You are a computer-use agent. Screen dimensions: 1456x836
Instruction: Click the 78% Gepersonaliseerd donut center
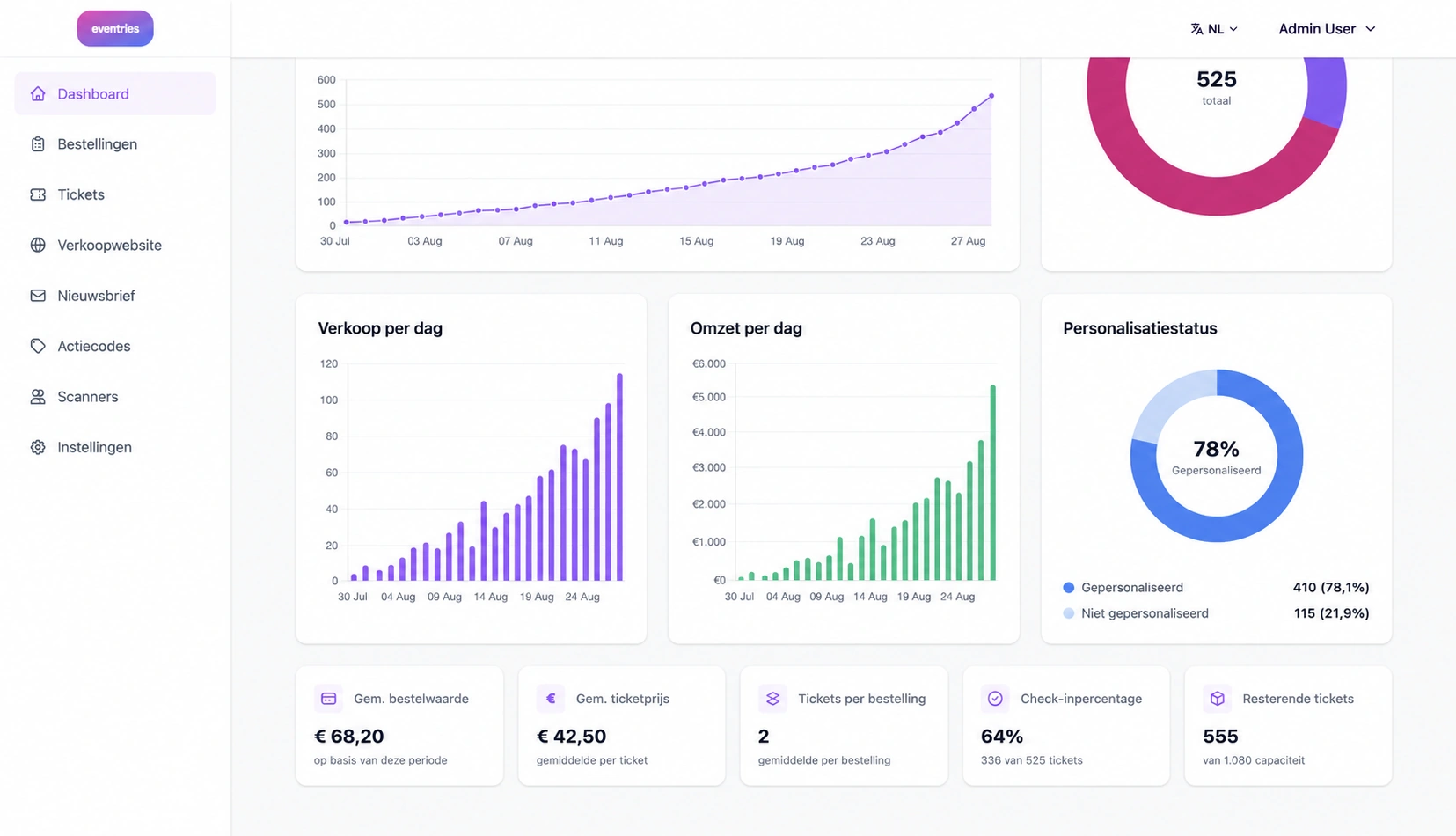(1217, 457)
